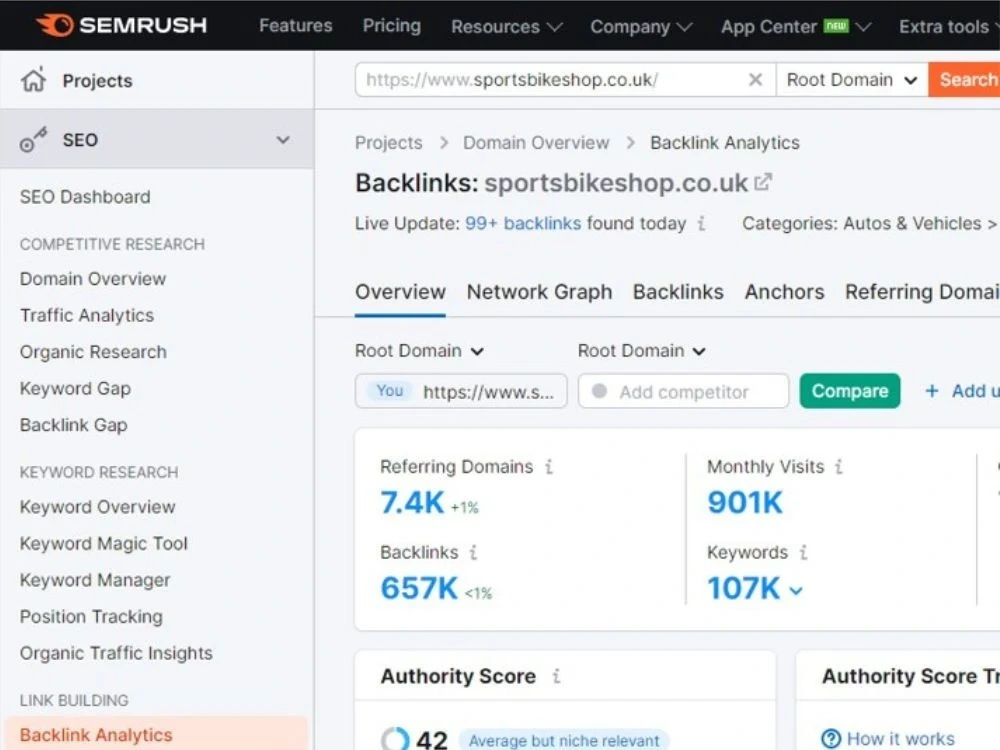Click the NEW badge on App Center

coord(836,26)
